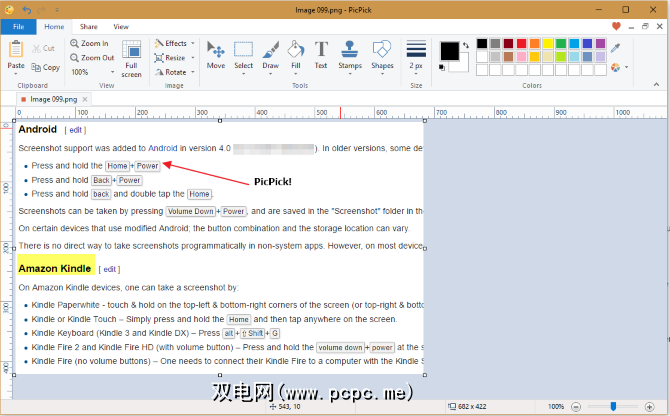Pick the Fill bucket tool

pyautogui.click(x=296, y=55)
